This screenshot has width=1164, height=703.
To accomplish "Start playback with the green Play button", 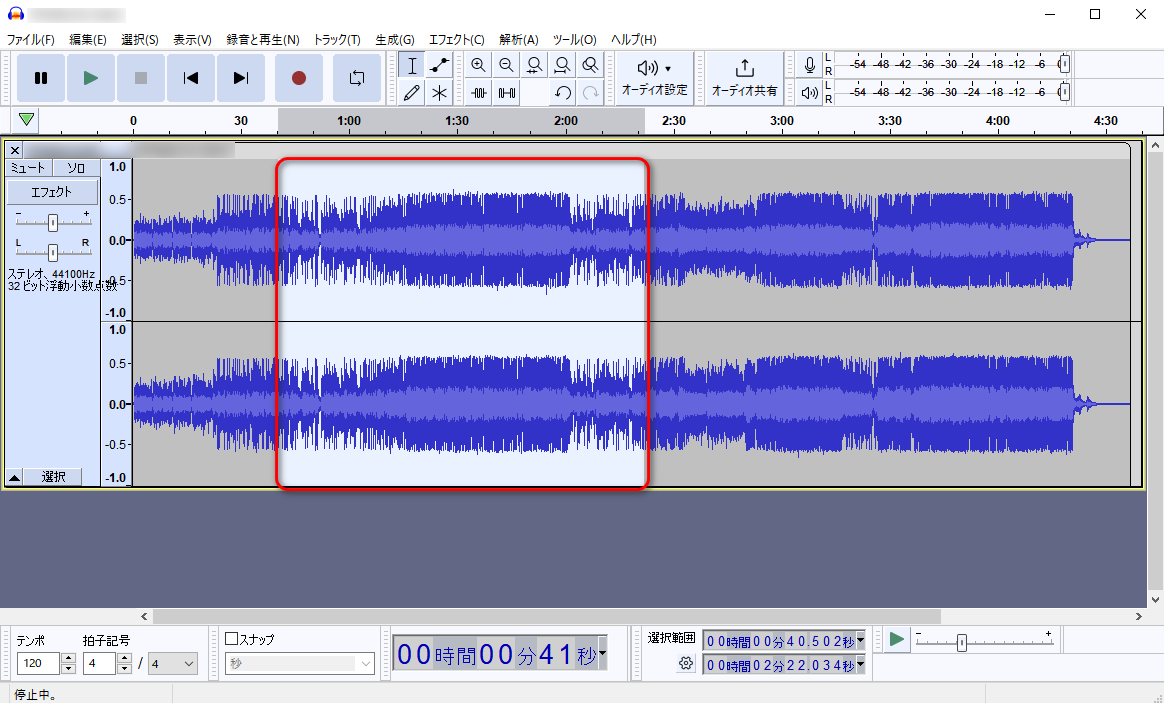I will (x=91, y=78).
